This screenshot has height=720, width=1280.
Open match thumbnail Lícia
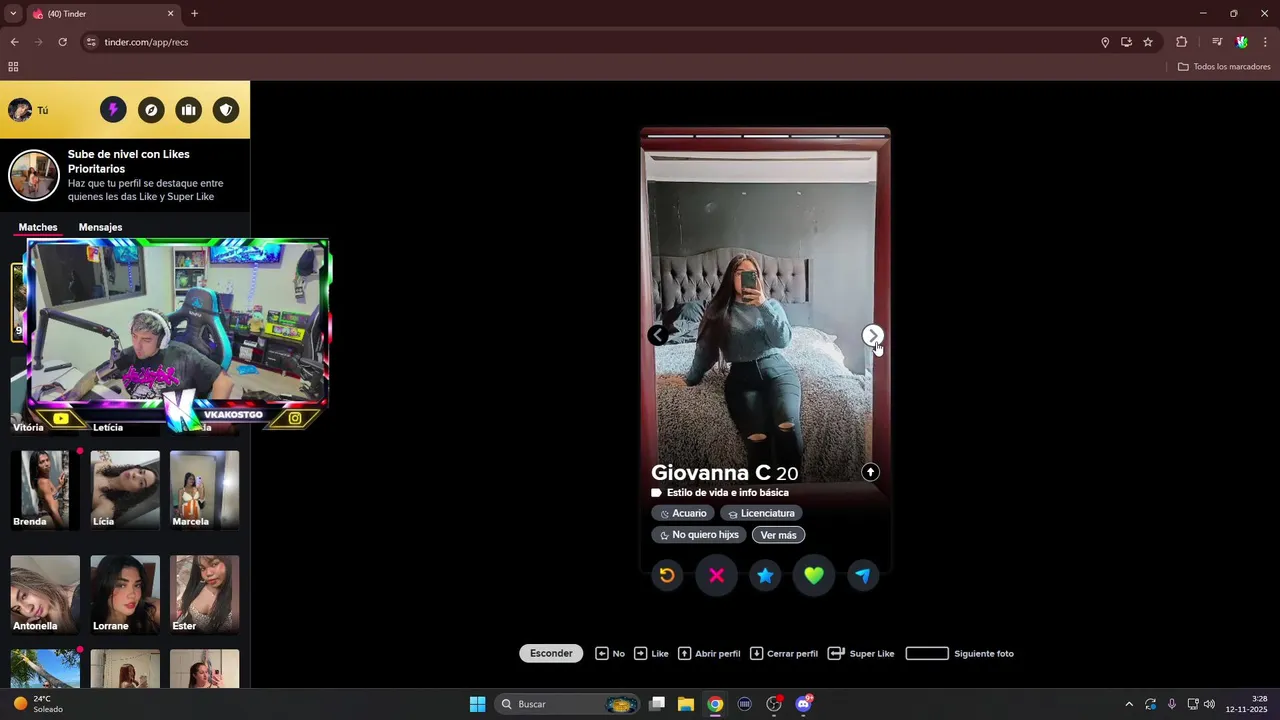tap(125, 489)
